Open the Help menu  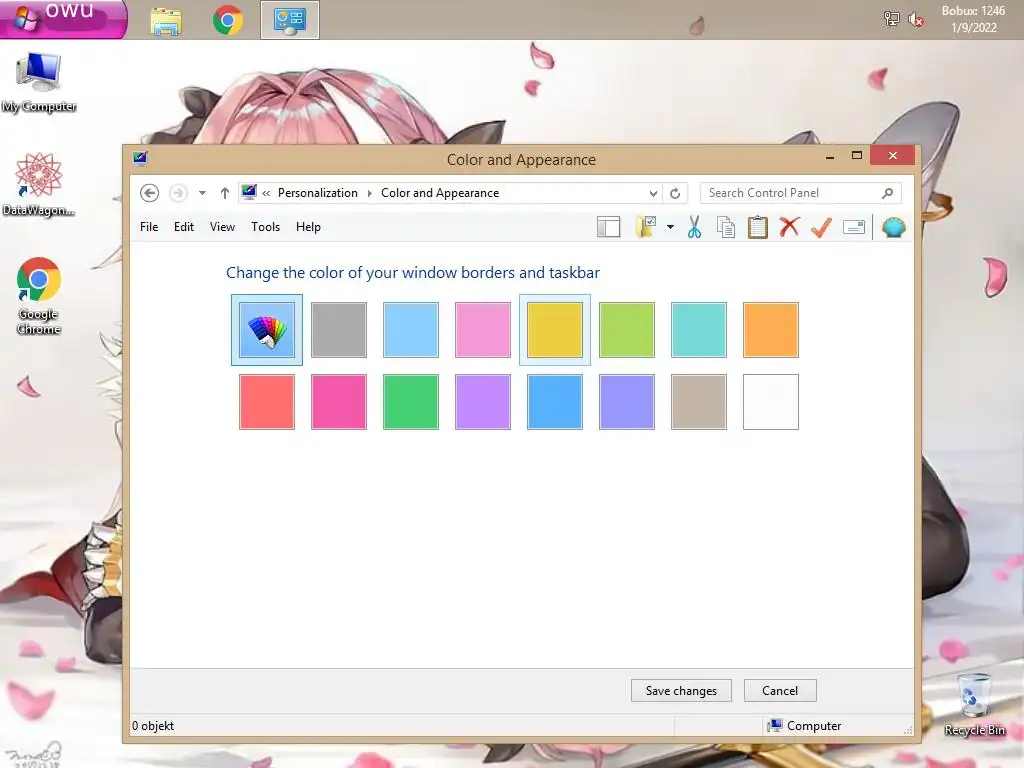coord(308,227)
